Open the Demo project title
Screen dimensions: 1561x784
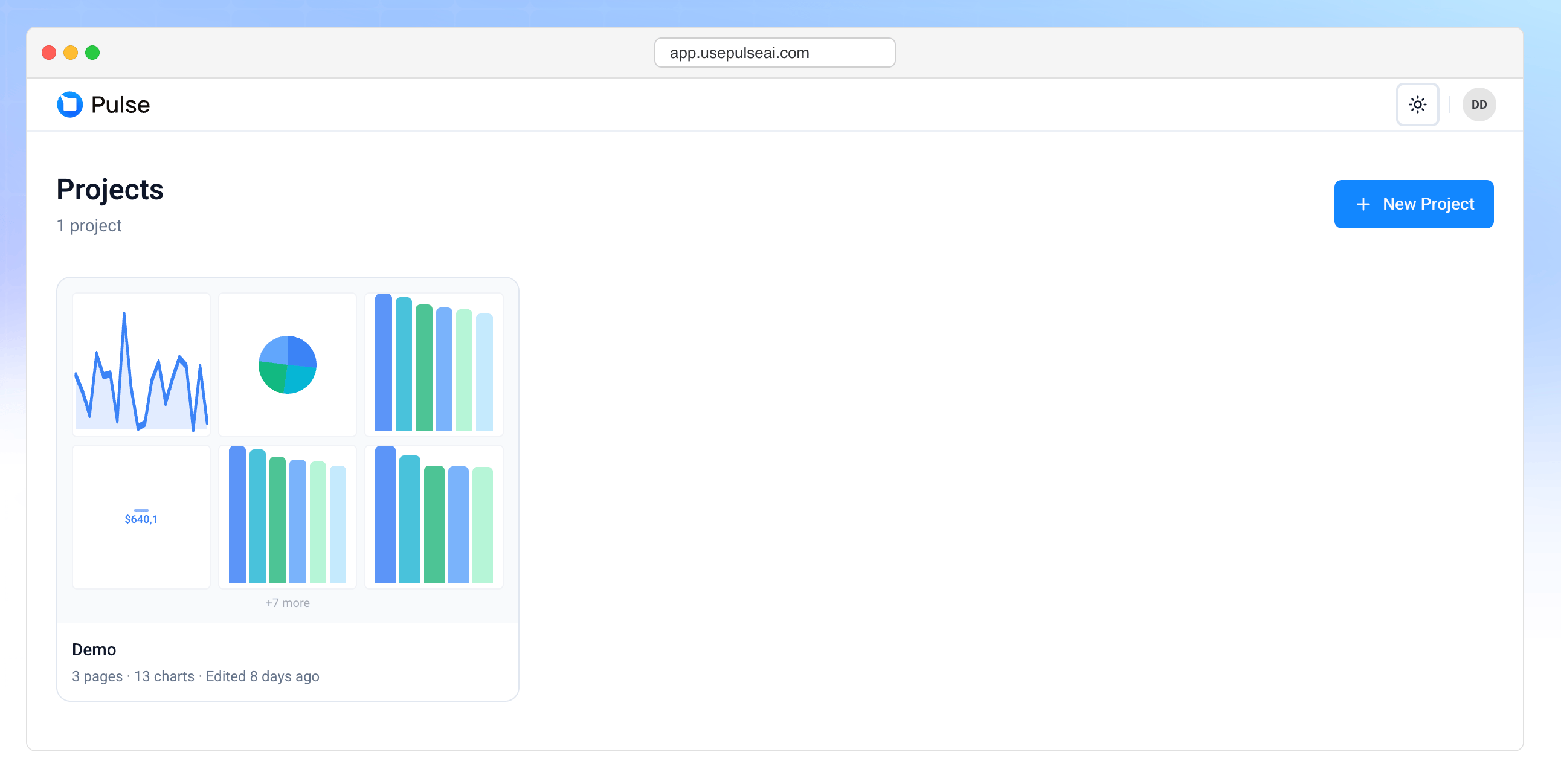pyautogui.click(x=94, y=649)
